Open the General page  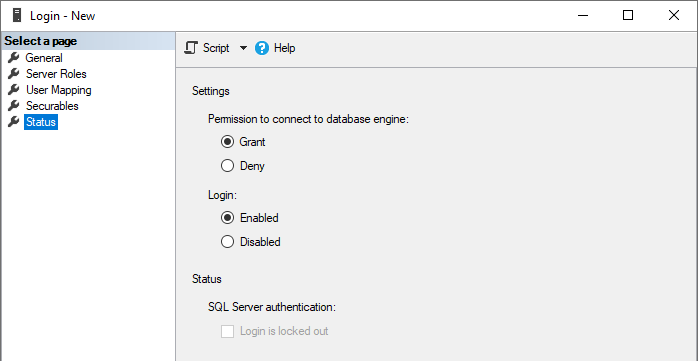[44, 58]
